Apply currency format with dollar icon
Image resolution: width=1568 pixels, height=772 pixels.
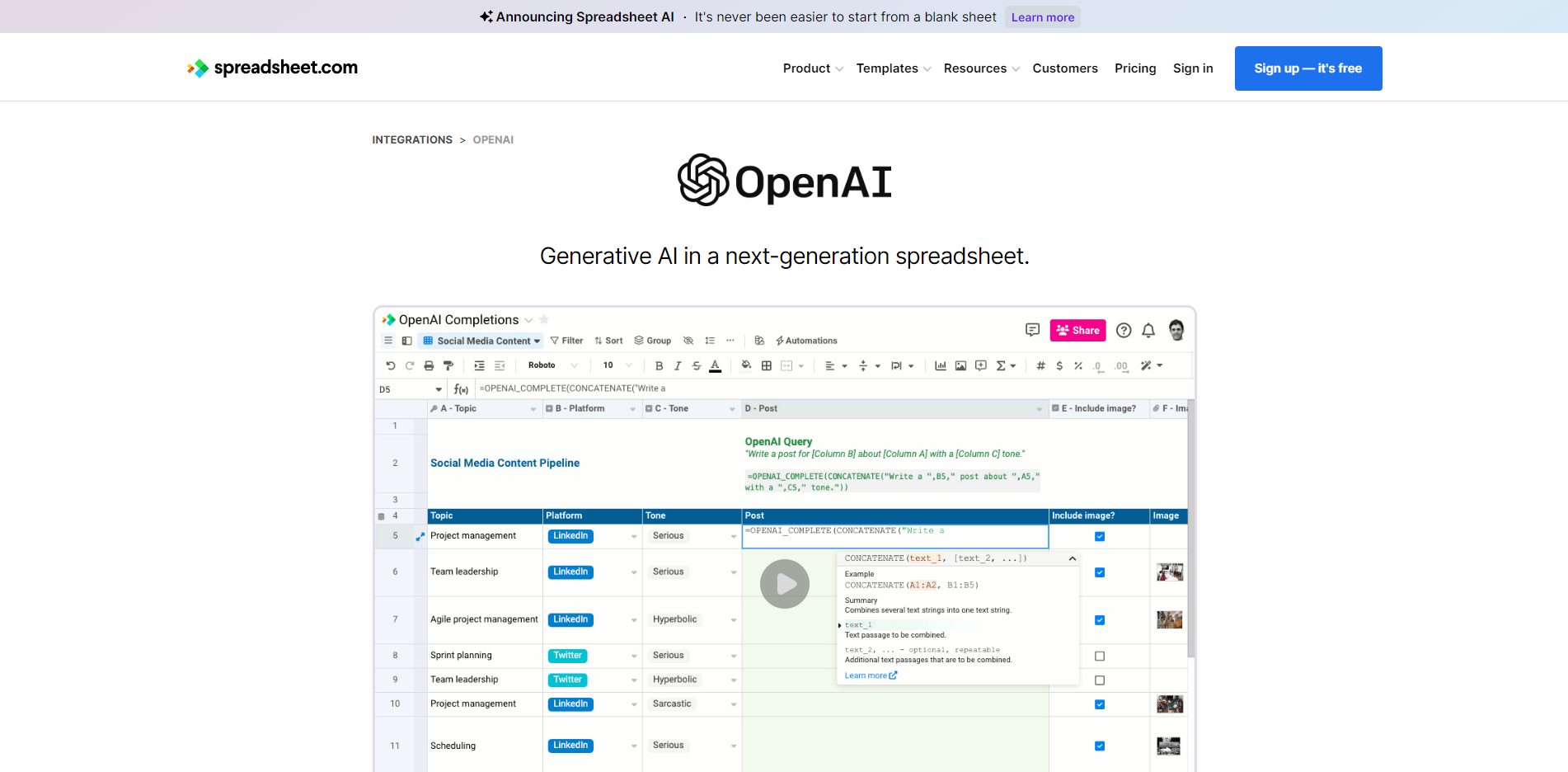(x=1059, y=365)
